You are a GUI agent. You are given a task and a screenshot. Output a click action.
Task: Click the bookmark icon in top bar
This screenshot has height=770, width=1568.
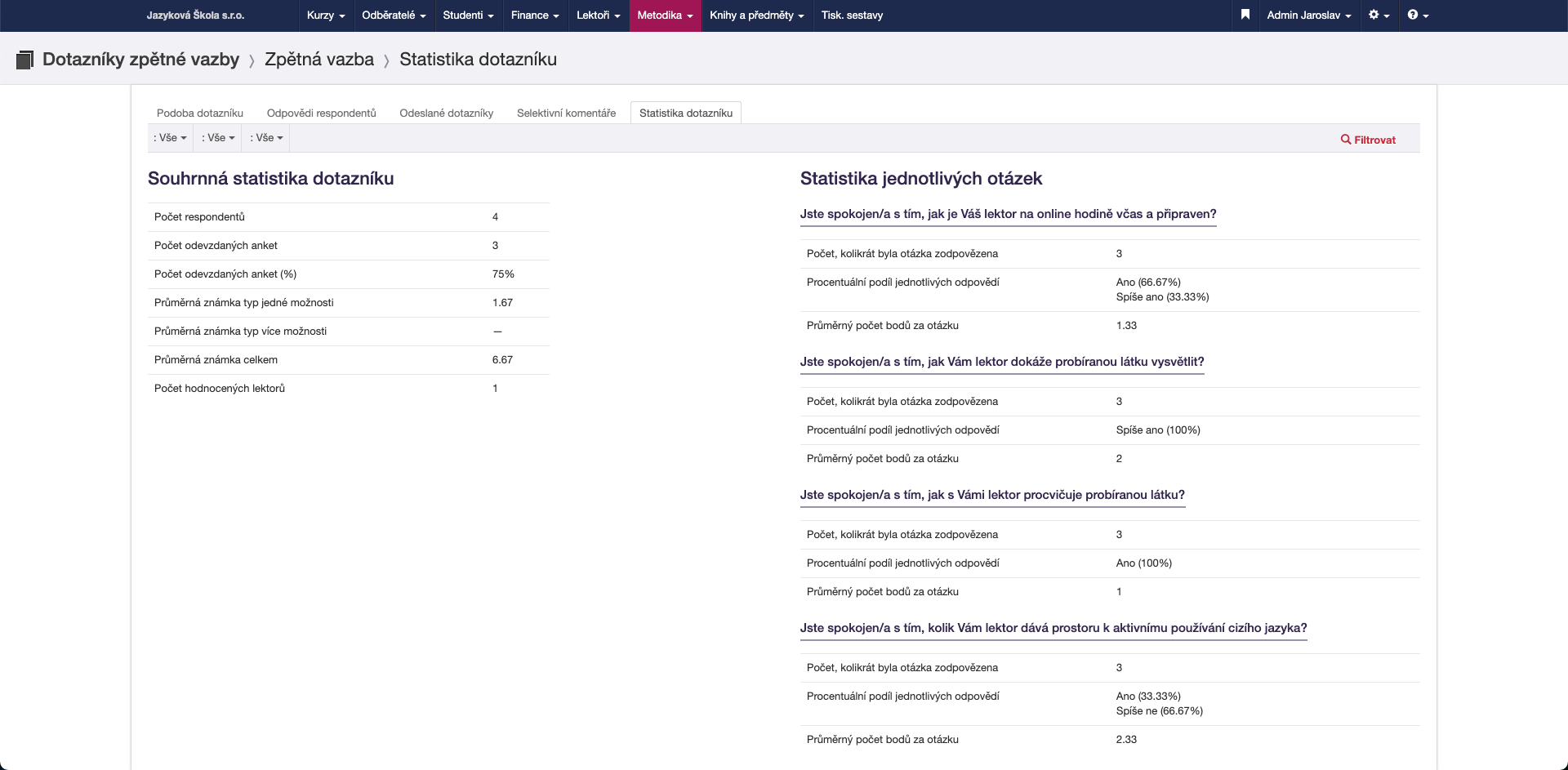coord(1245,15)
